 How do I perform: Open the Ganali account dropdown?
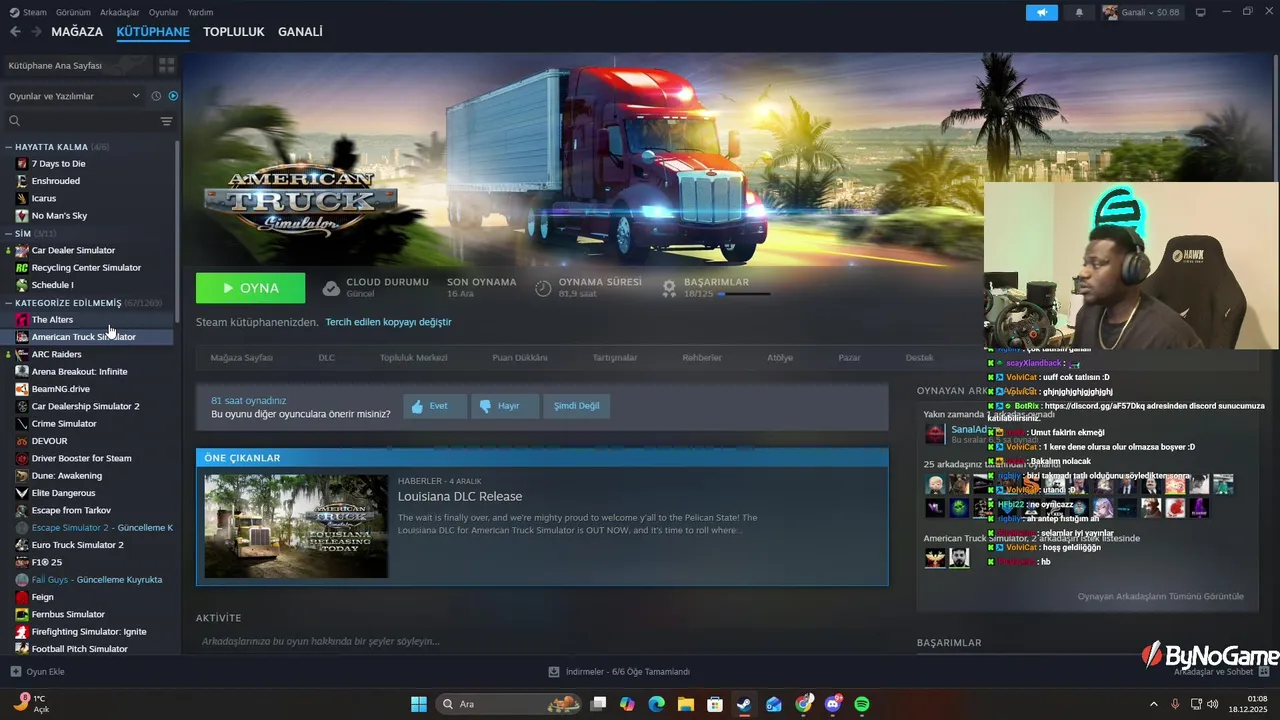pos(1141,12)
